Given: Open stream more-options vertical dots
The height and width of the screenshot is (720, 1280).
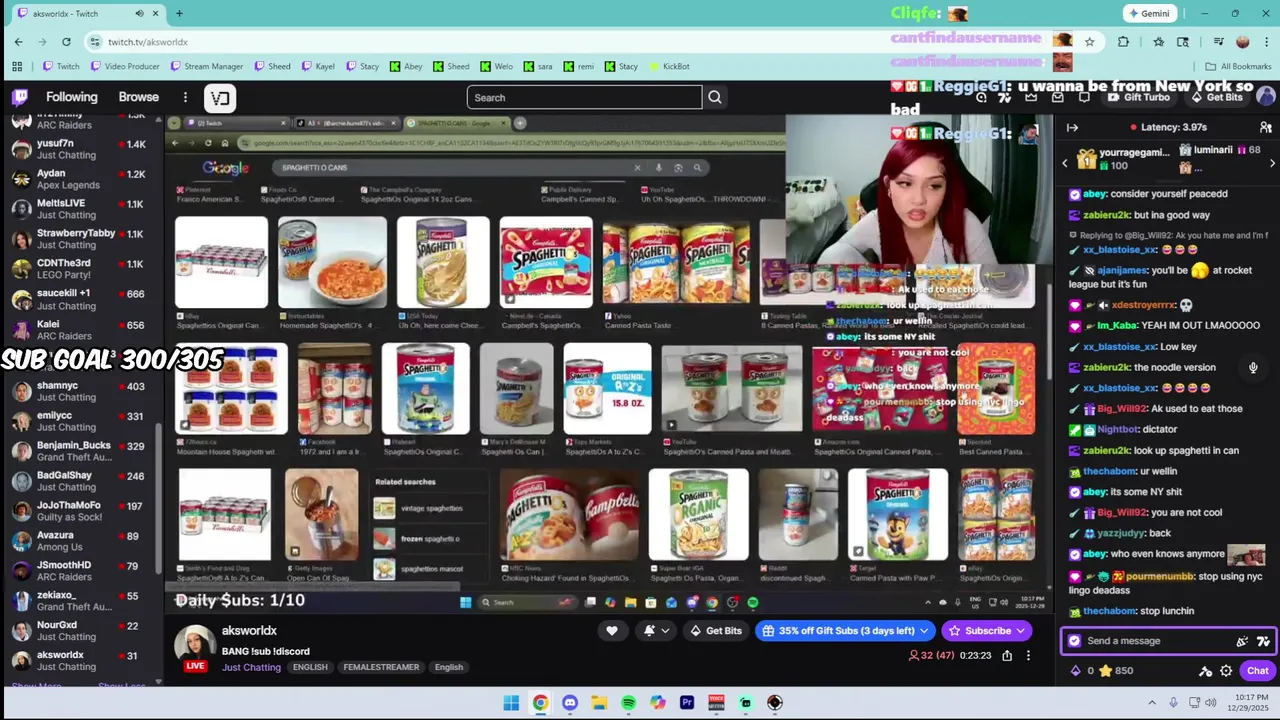Looking at the screenshot, I should point(1028,655).
